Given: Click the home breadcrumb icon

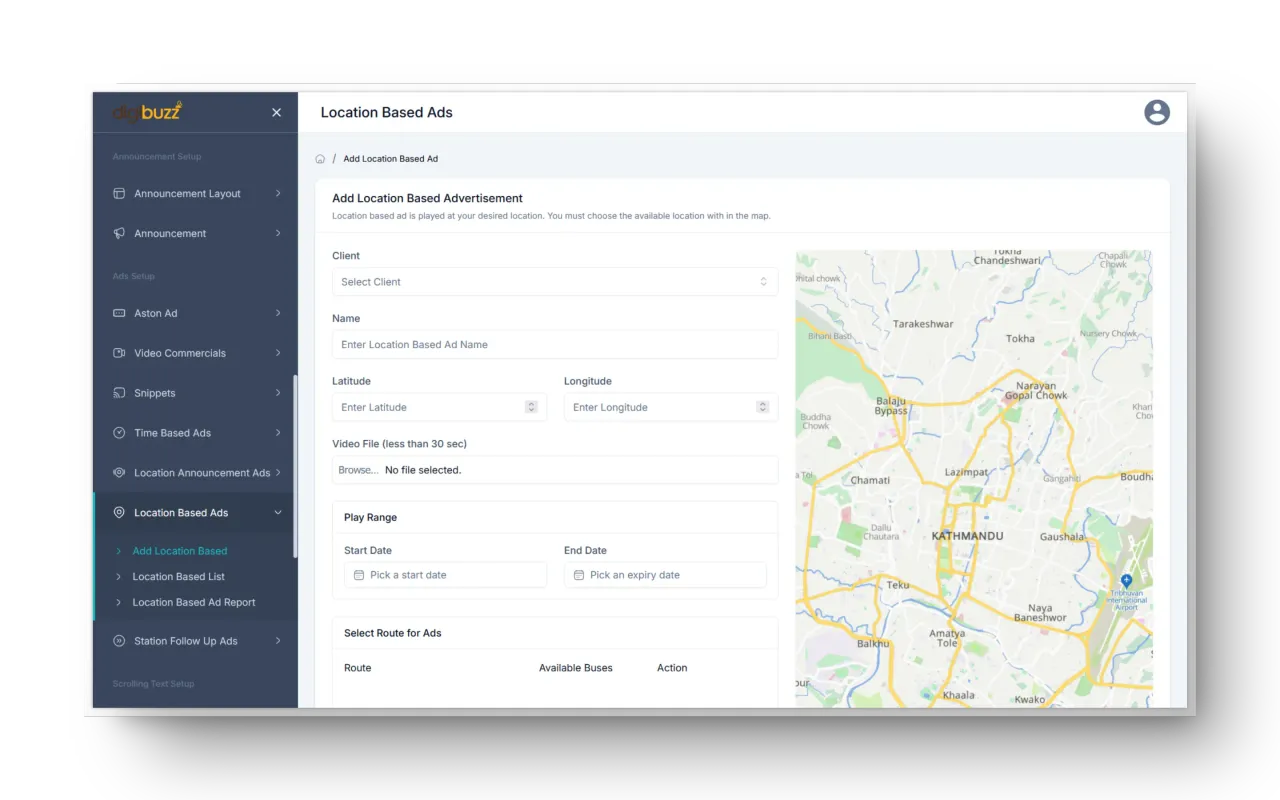Looking at the screenshot, I should [x=320, y=159].
